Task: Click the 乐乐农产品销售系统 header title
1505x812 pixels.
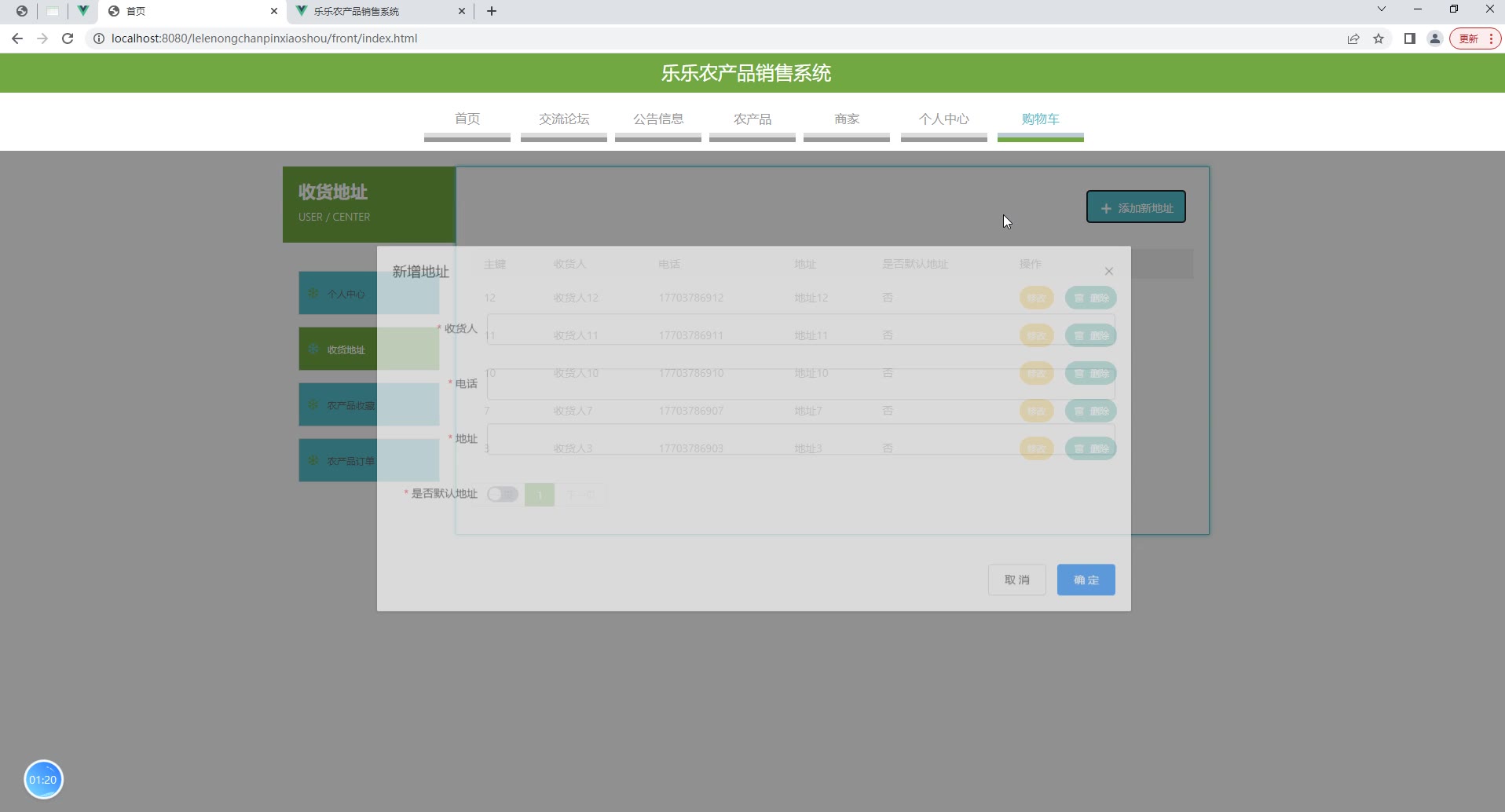Action: coord(745,73)
